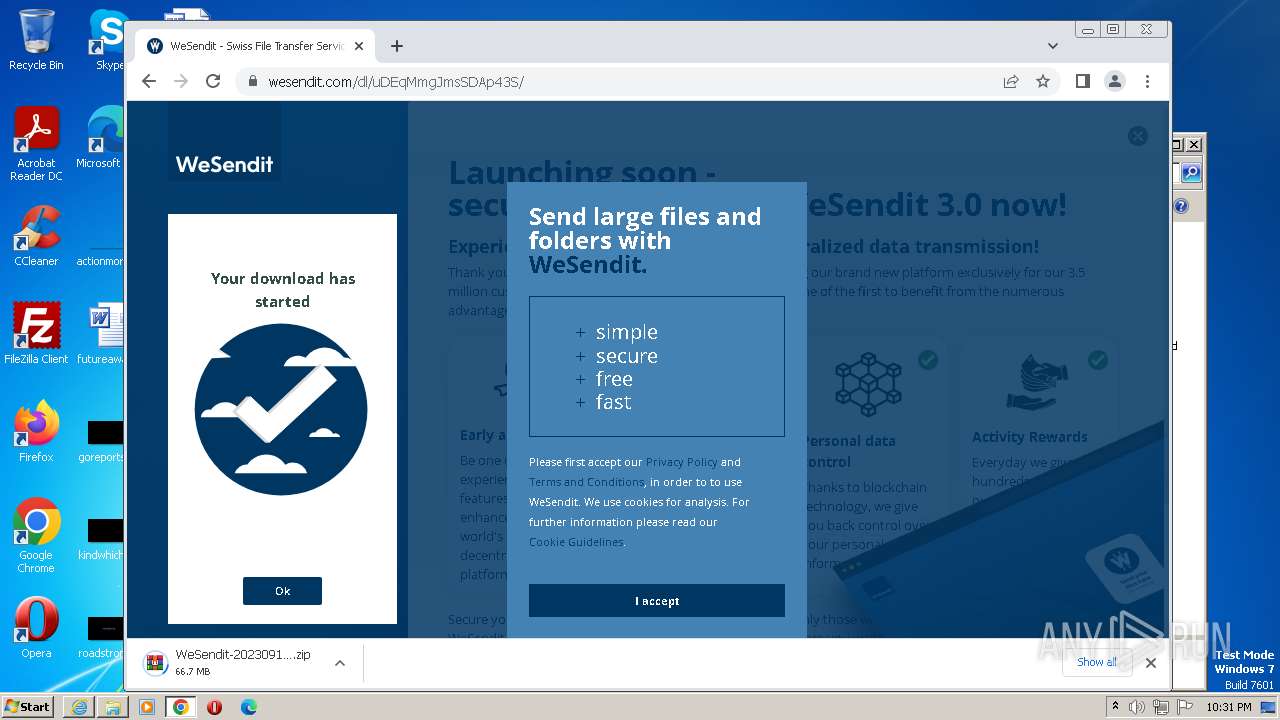Open Opera taskbar icon
The height and width of the screenshot is (720, 1280).
click(214, 707)
